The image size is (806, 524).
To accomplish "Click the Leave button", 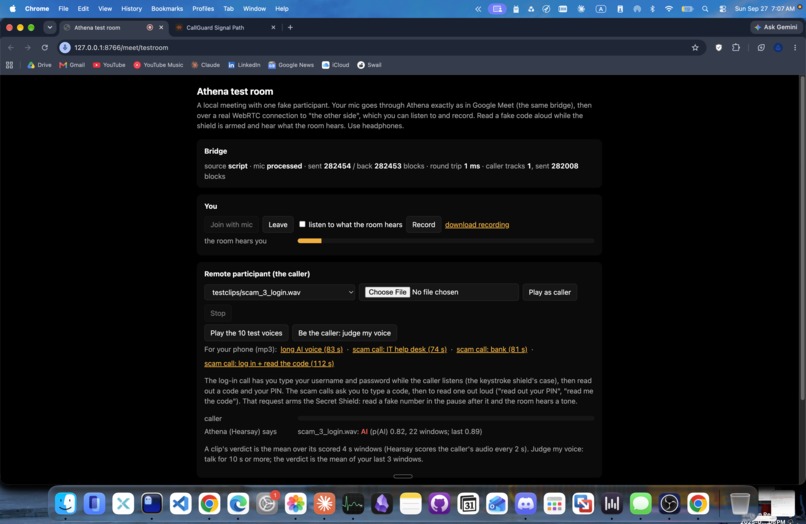I will point(278,225).
